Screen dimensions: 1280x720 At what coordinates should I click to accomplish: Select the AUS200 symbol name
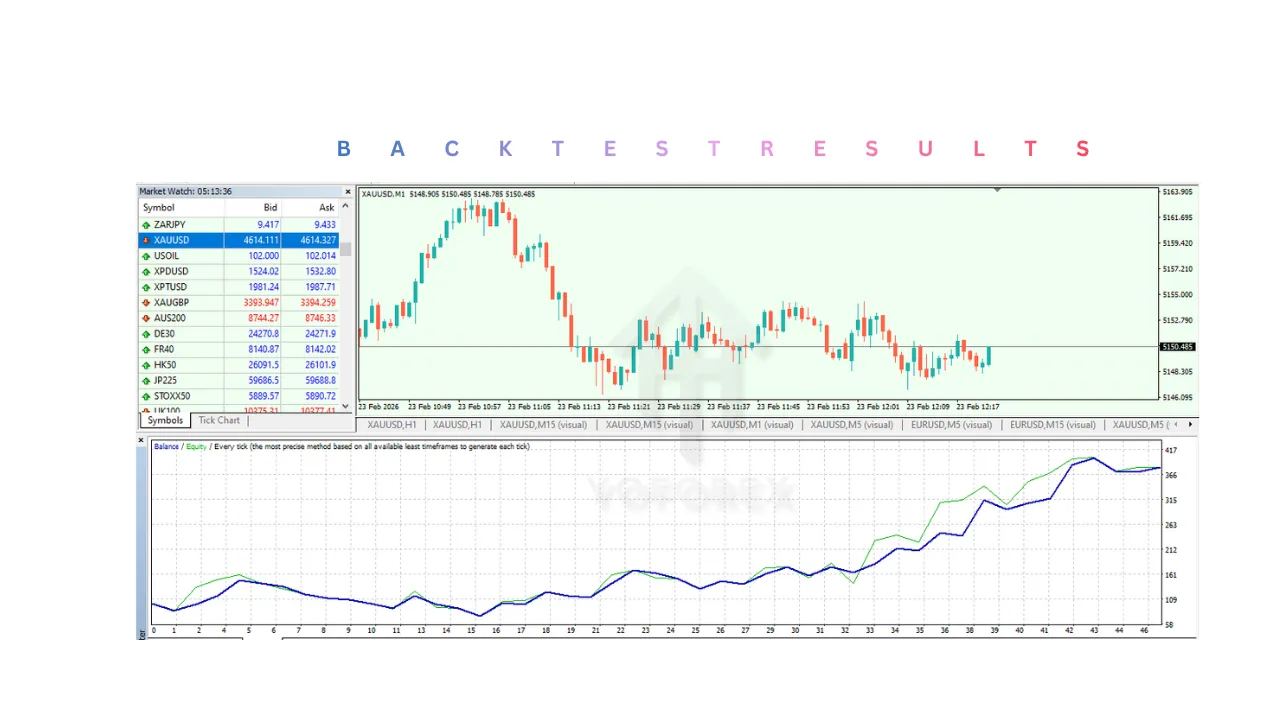pos(170,318)
